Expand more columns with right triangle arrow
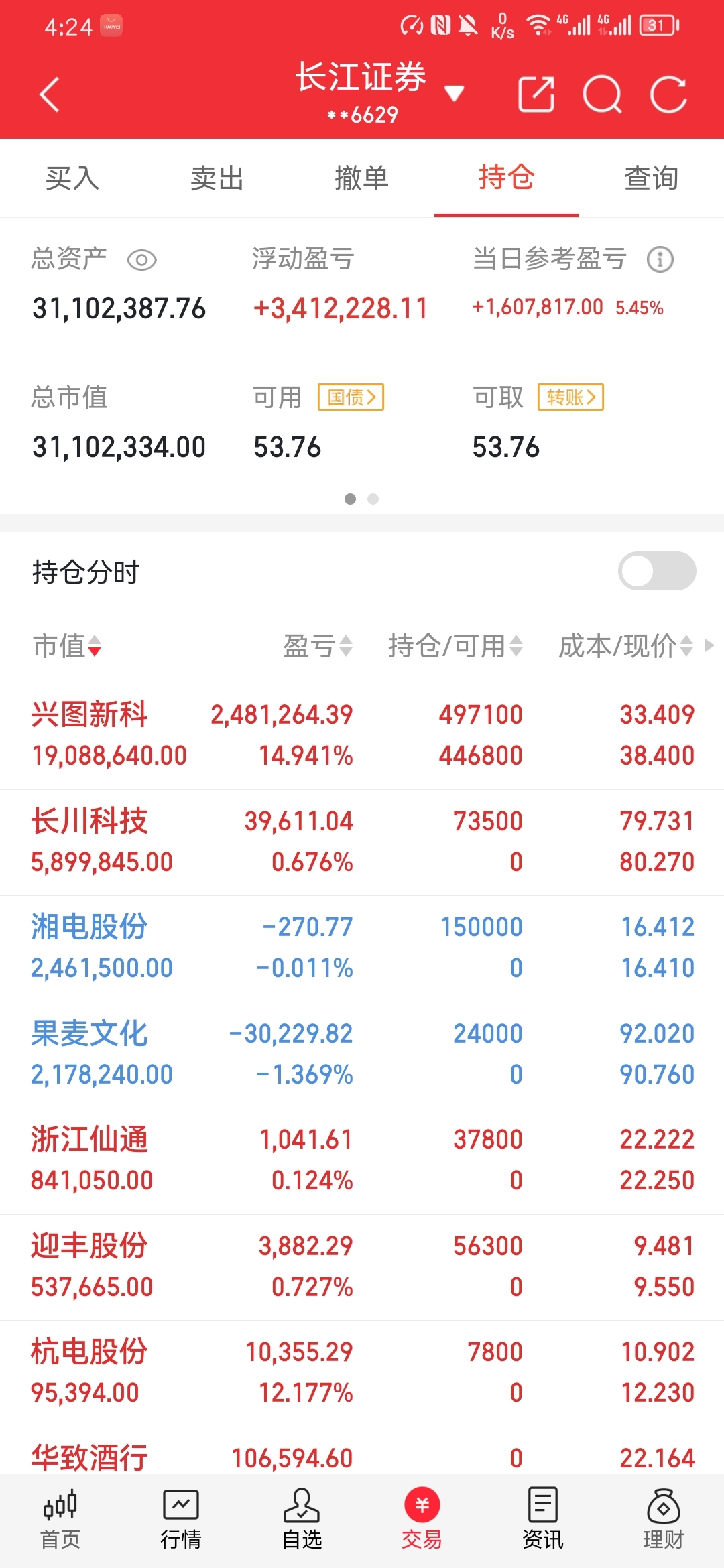The height and width of the screenshot is (1568, 724). pos(709,645)
